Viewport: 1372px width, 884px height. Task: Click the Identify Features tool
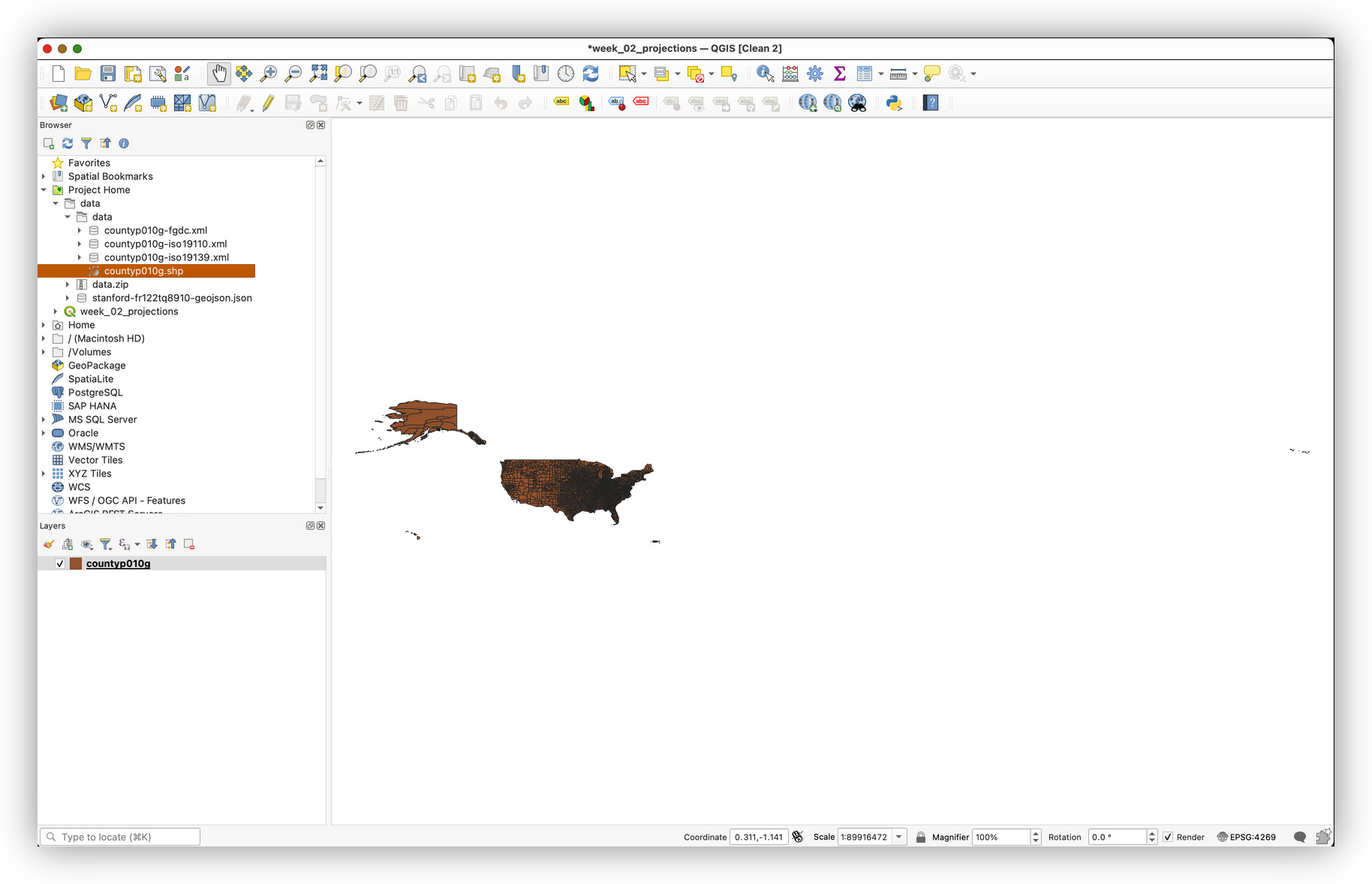[765, 74]
